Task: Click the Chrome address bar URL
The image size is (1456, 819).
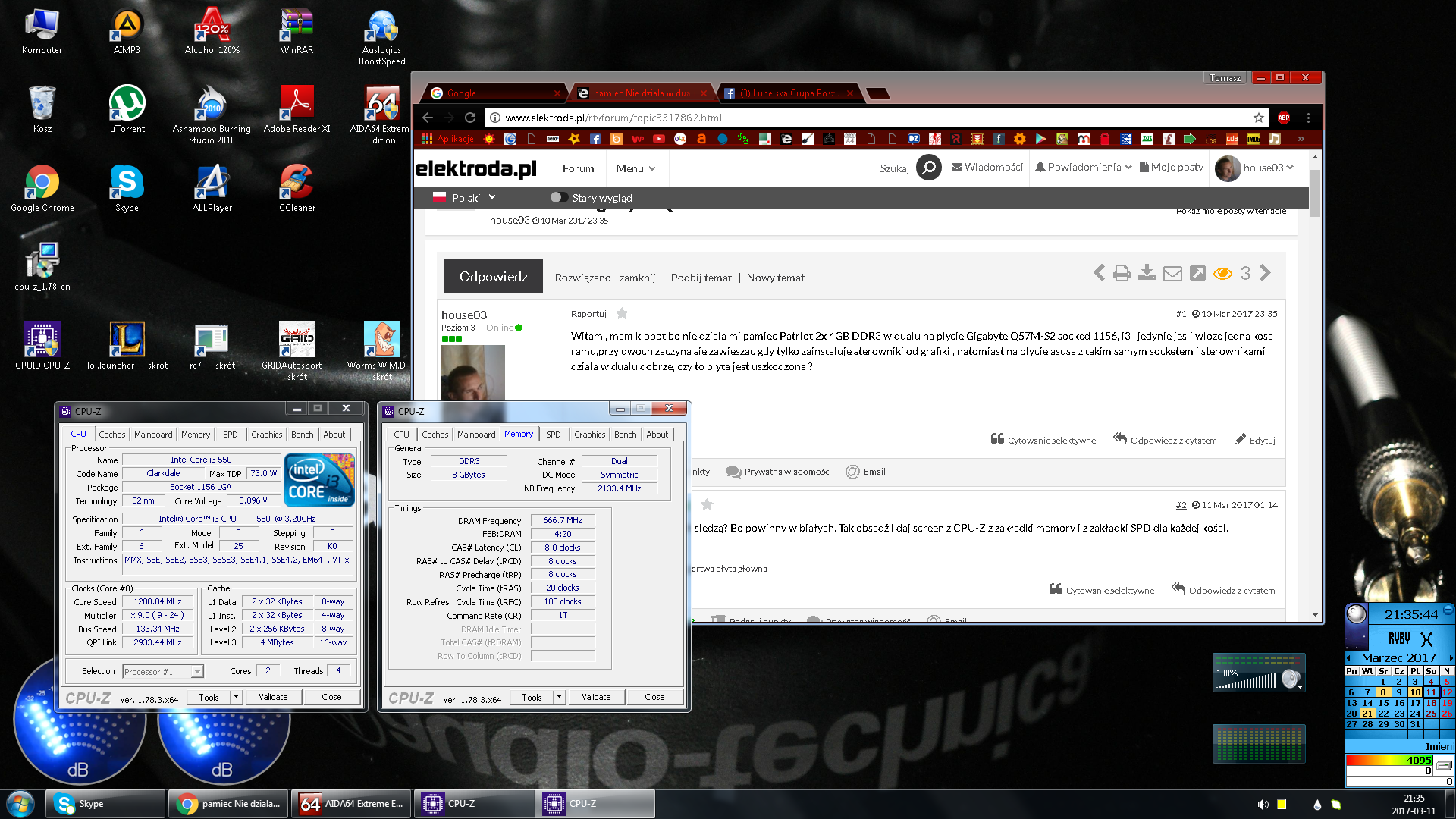Action: 613,118
